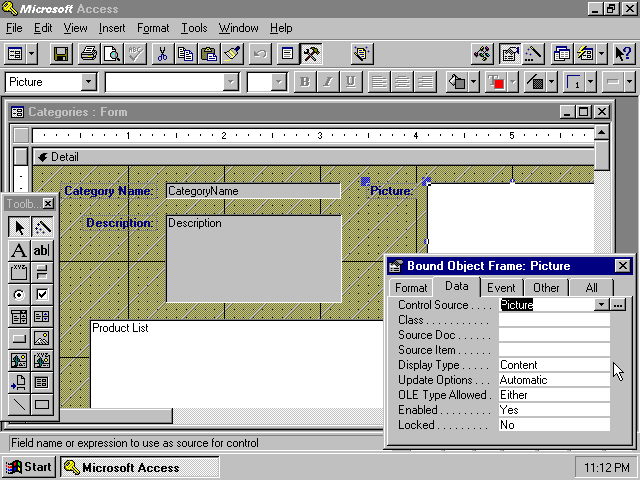The height and width of the screenshot is (480, 640).
Task: Switch to the Event tab in property sheet
Action: click(501, 288)
